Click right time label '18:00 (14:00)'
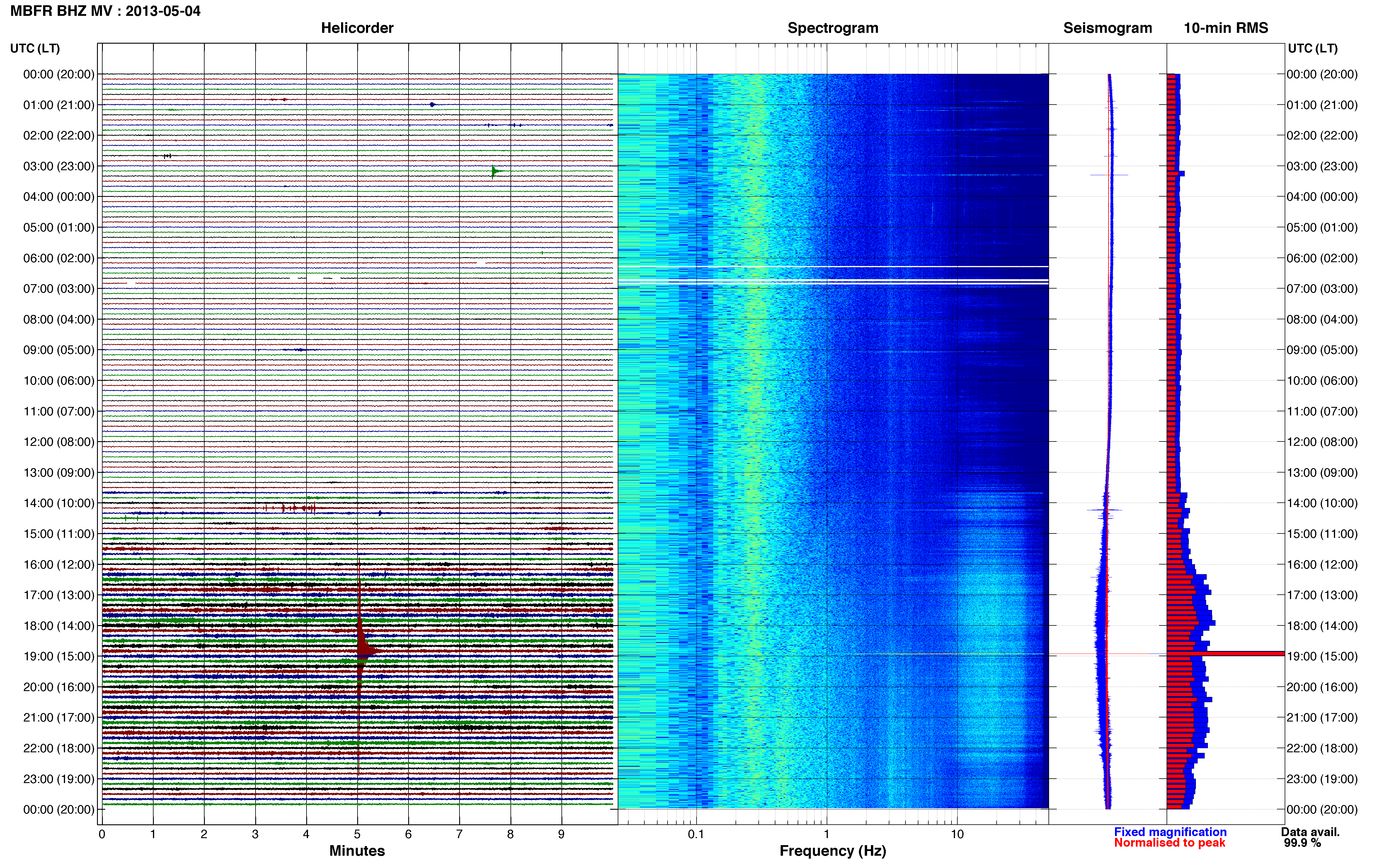This screenshot has width=1389, height=868. click(1322, 626)
